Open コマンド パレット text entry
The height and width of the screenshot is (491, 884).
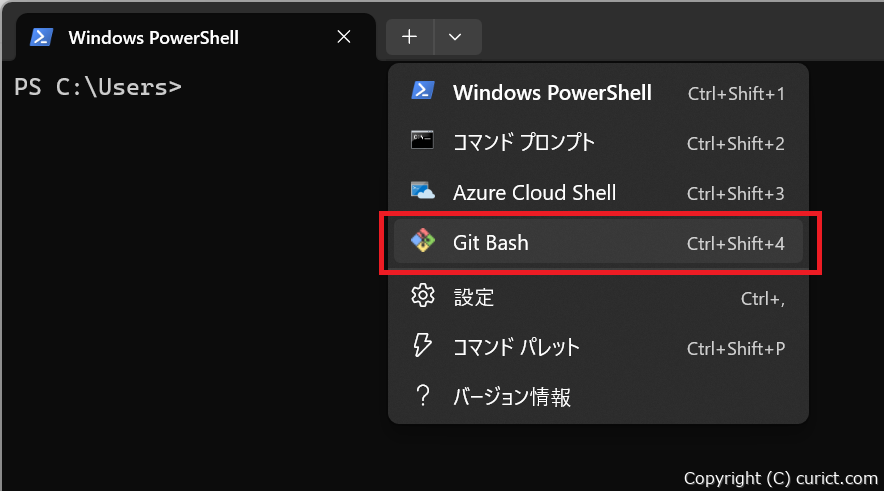pos(516,348)
